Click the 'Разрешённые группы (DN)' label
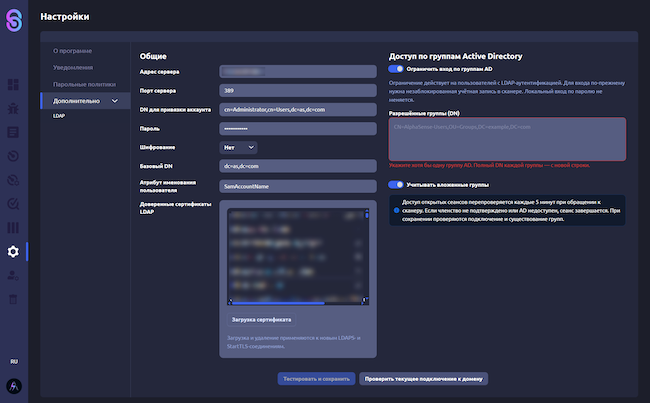 coord(424,113)
